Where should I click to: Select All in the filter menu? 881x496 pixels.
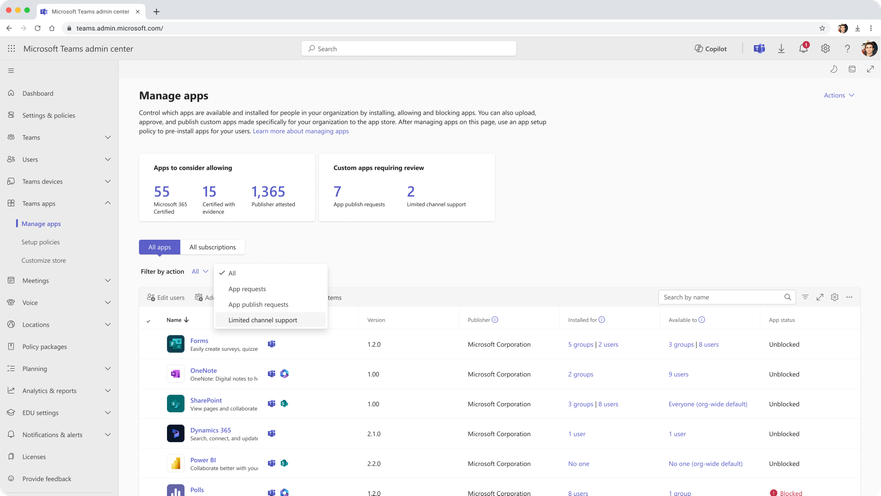click(x=270, y=273)
